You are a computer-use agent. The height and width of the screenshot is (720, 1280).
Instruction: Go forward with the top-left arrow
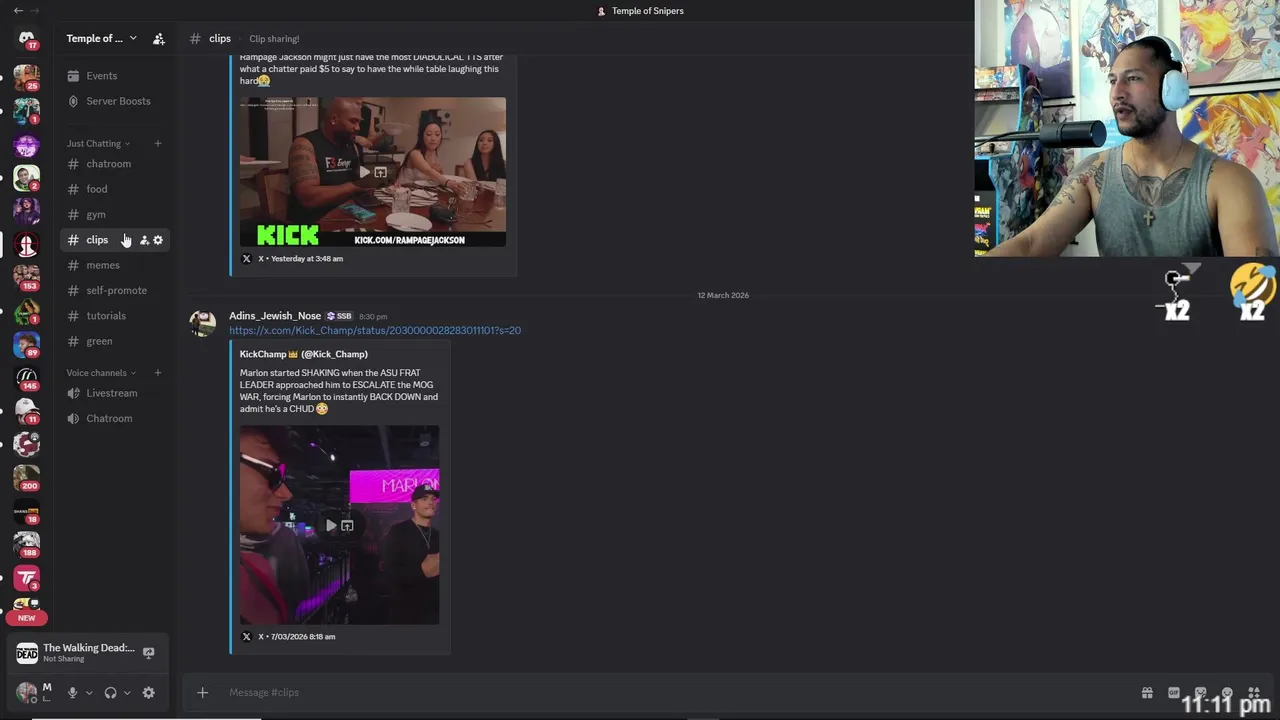point(36,10)
